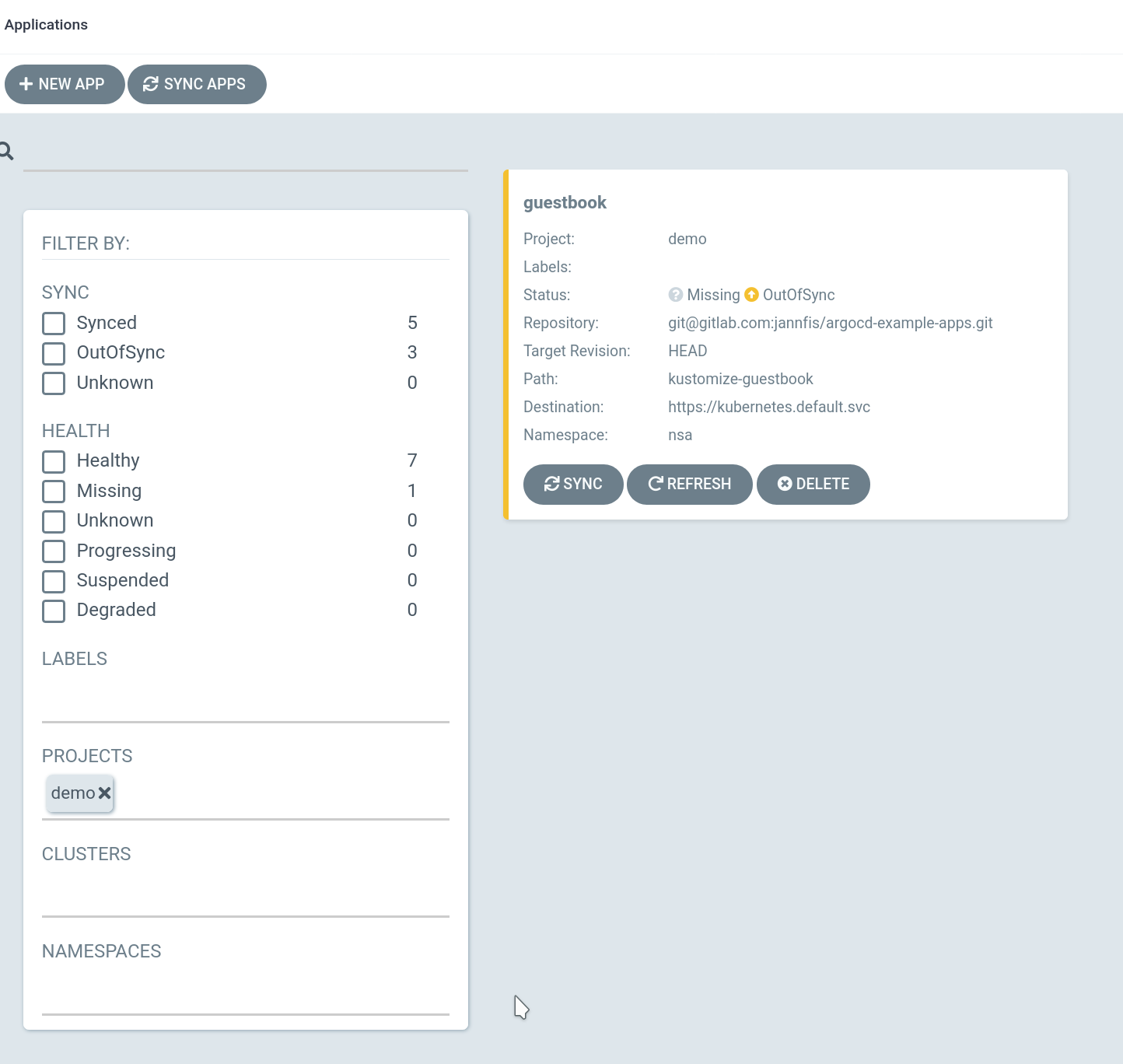Click the NEW APP button
Viewport: 1123px width, 1064px height.
pos(65,84)
